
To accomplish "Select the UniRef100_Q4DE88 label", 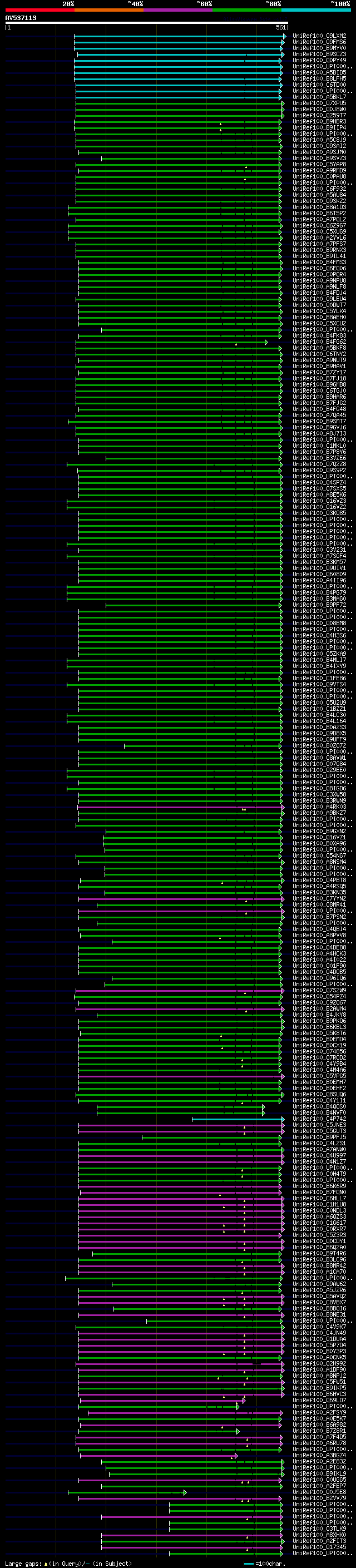I will [x=319, y=948].
